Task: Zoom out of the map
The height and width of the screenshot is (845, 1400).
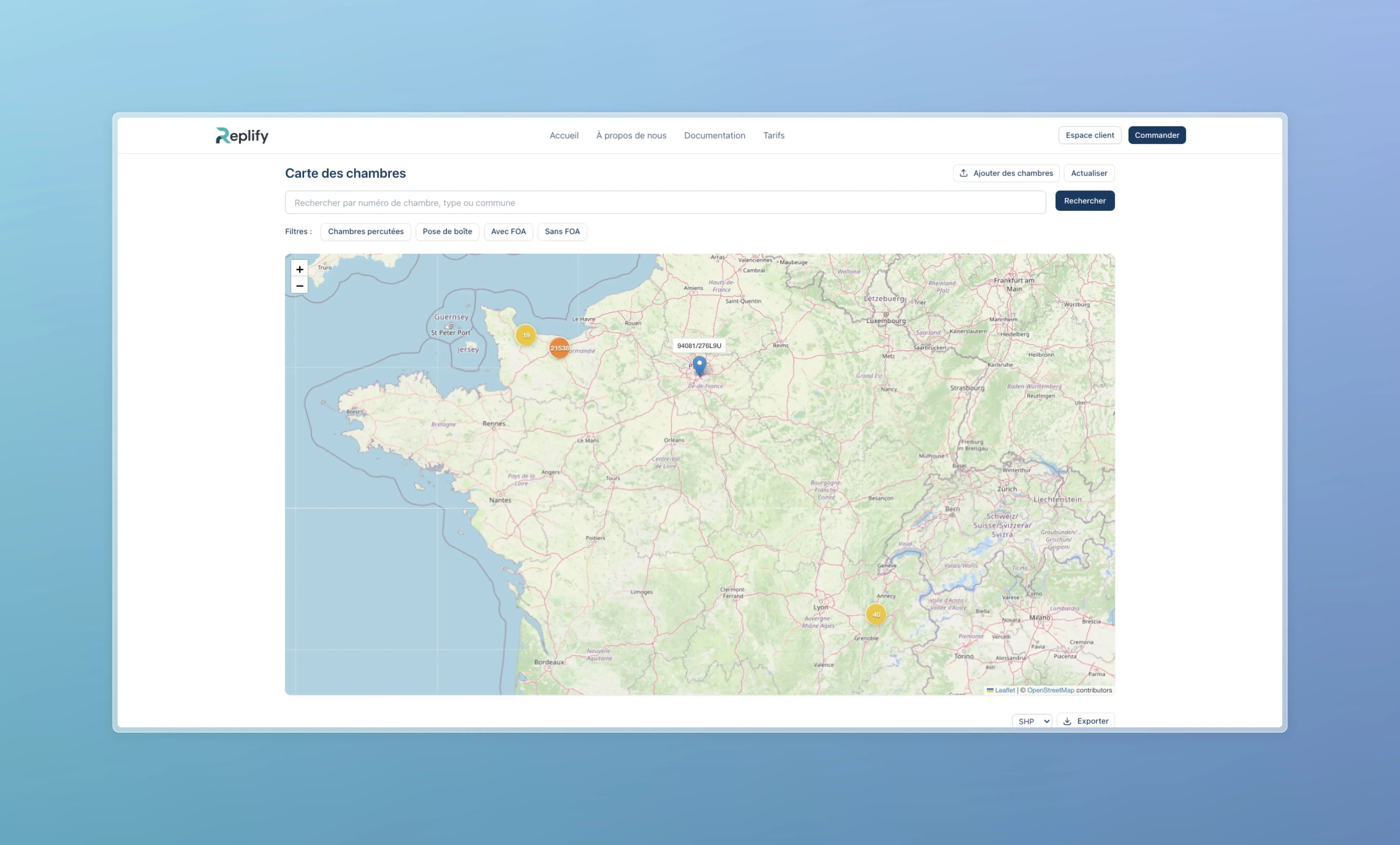Action: coord(299,286)
